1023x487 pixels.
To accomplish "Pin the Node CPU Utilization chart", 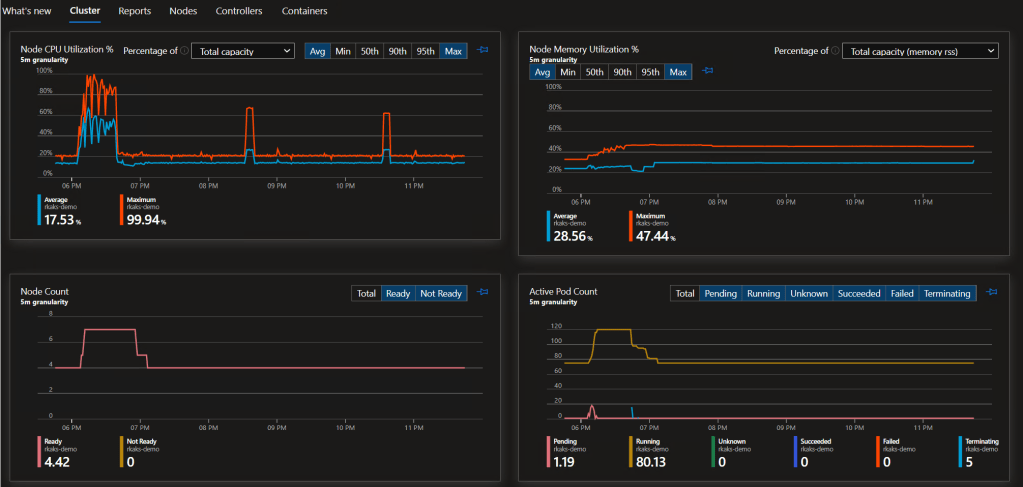I will 482,50.
